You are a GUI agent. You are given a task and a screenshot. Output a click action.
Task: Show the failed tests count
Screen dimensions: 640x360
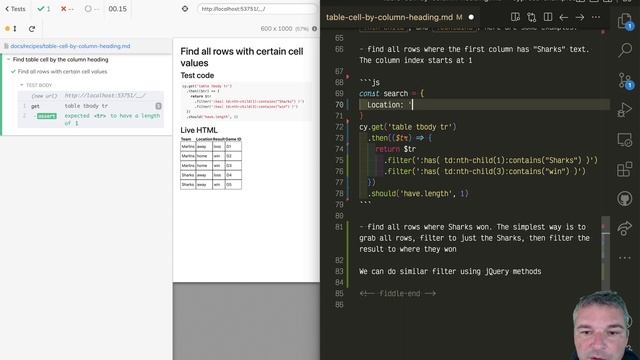click(x=67, y=9)
